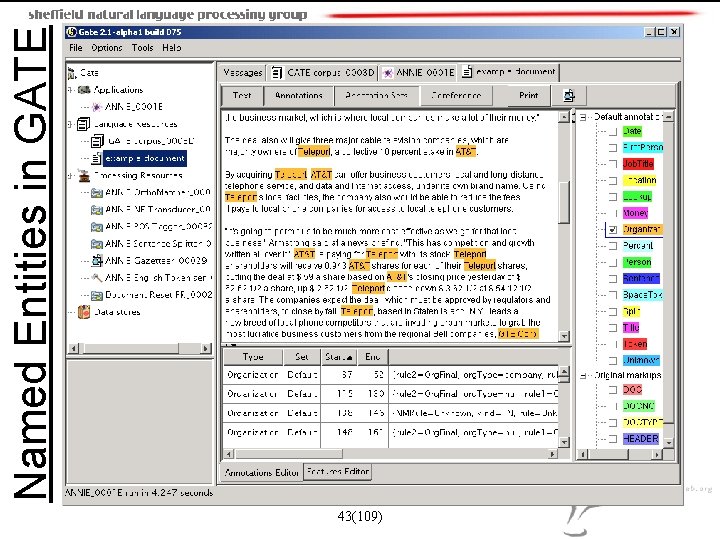Open the Help menu
The image size is (720, 540).
(x=171, y=48)
